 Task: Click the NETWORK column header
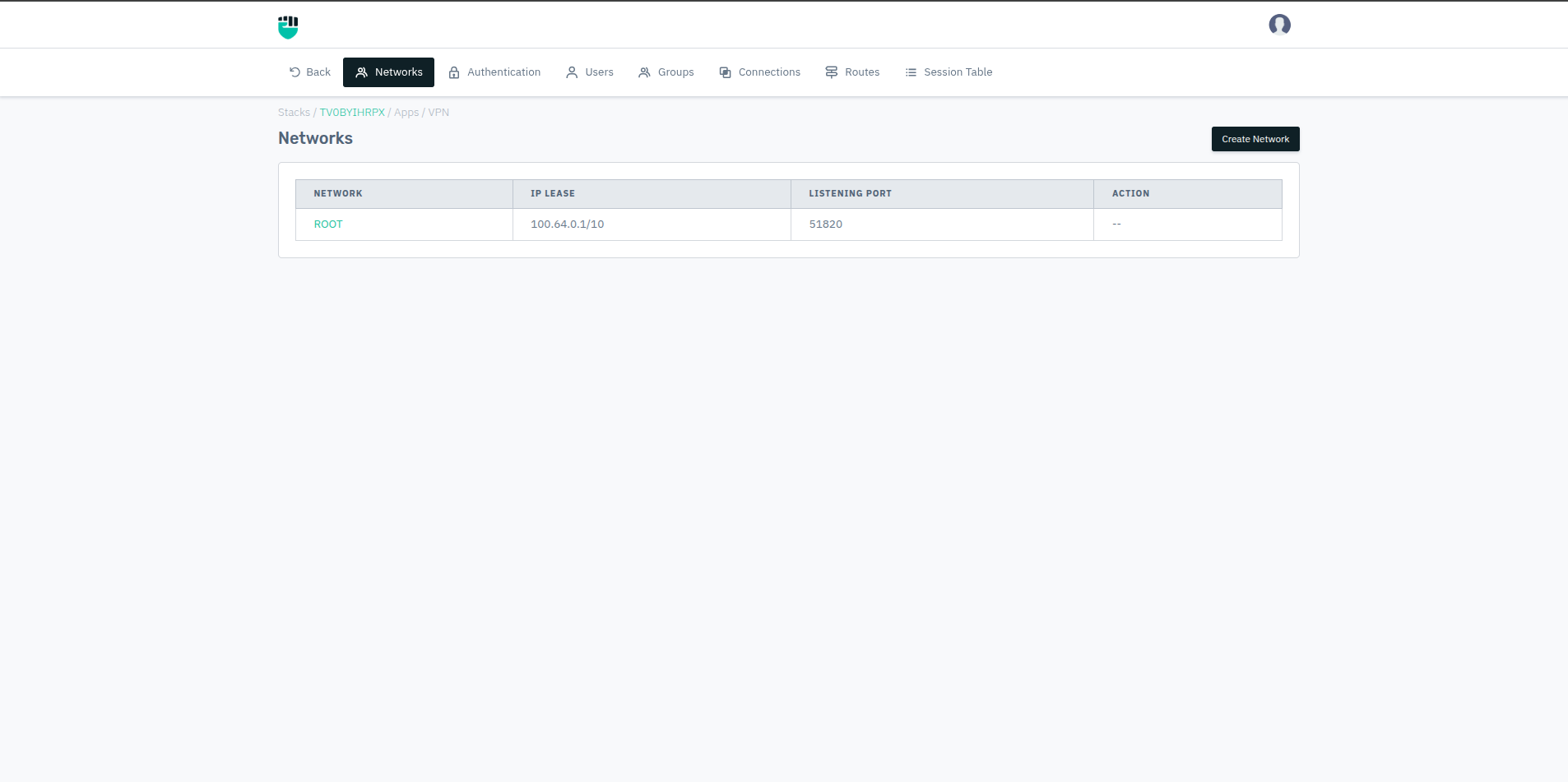pos(404,194)
